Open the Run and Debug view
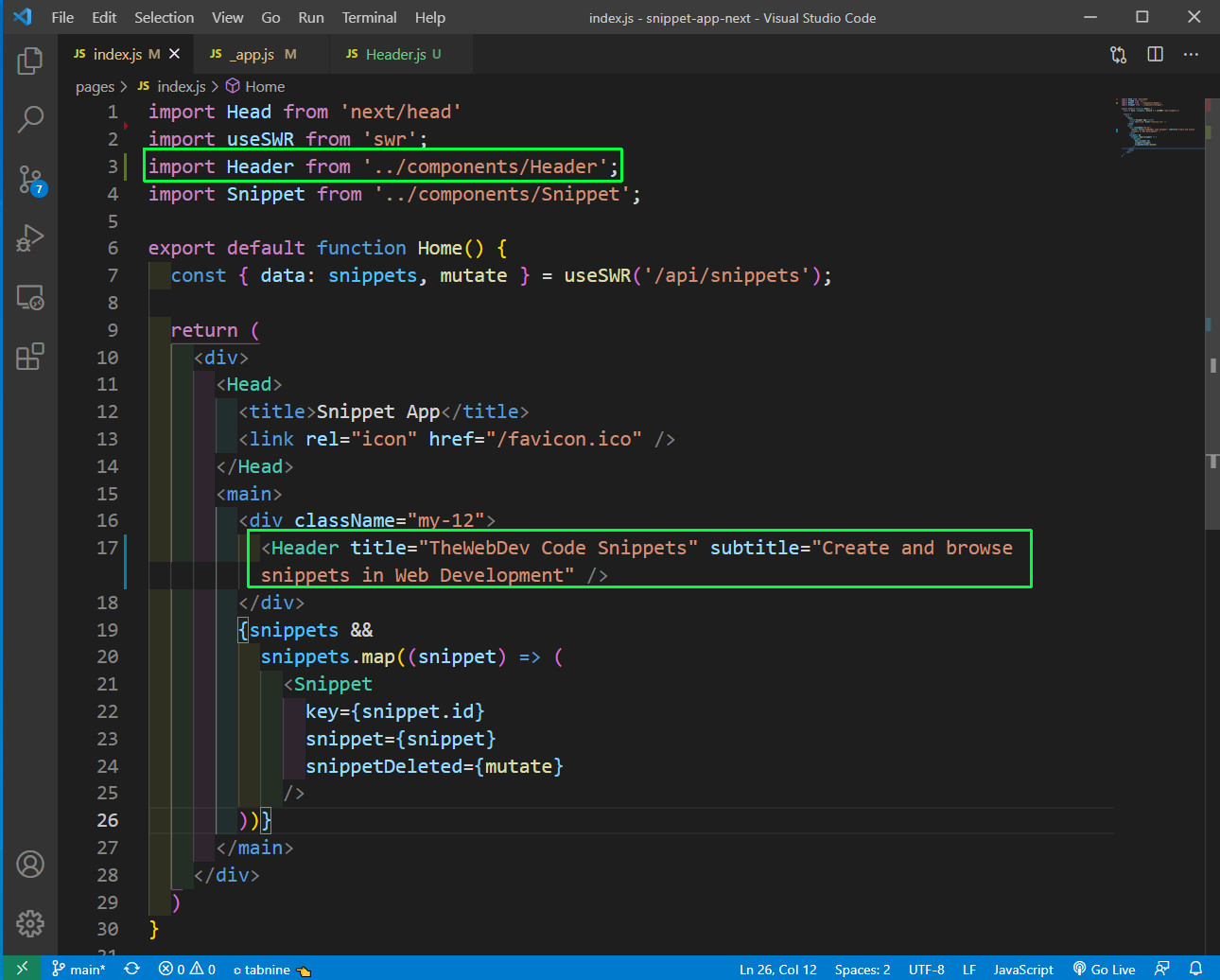Viewport: 1220px width, 980px height. (30, 237)
